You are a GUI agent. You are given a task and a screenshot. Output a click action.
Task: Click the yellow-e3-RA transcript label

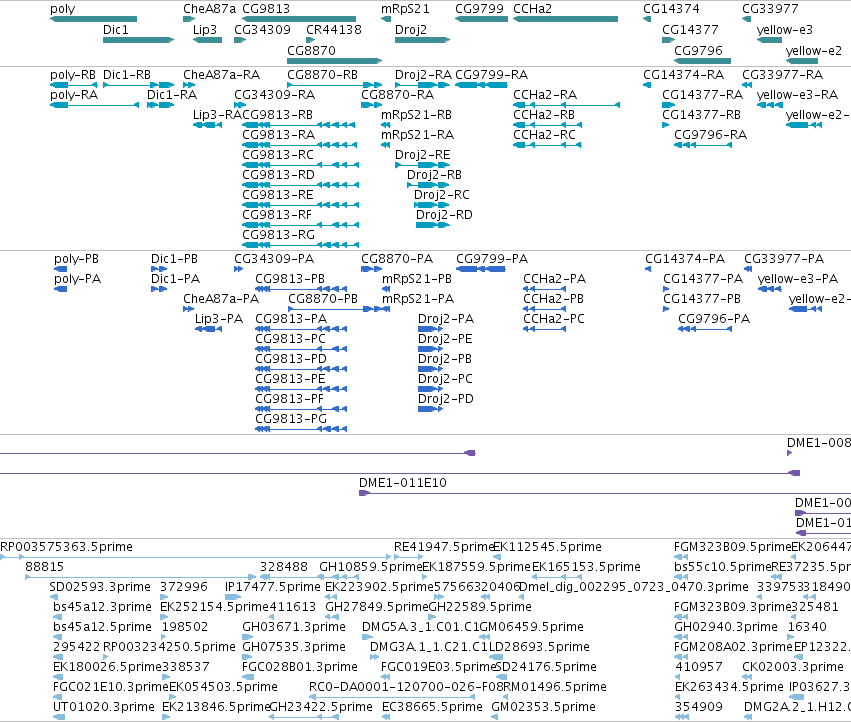[x=797, y=95]
